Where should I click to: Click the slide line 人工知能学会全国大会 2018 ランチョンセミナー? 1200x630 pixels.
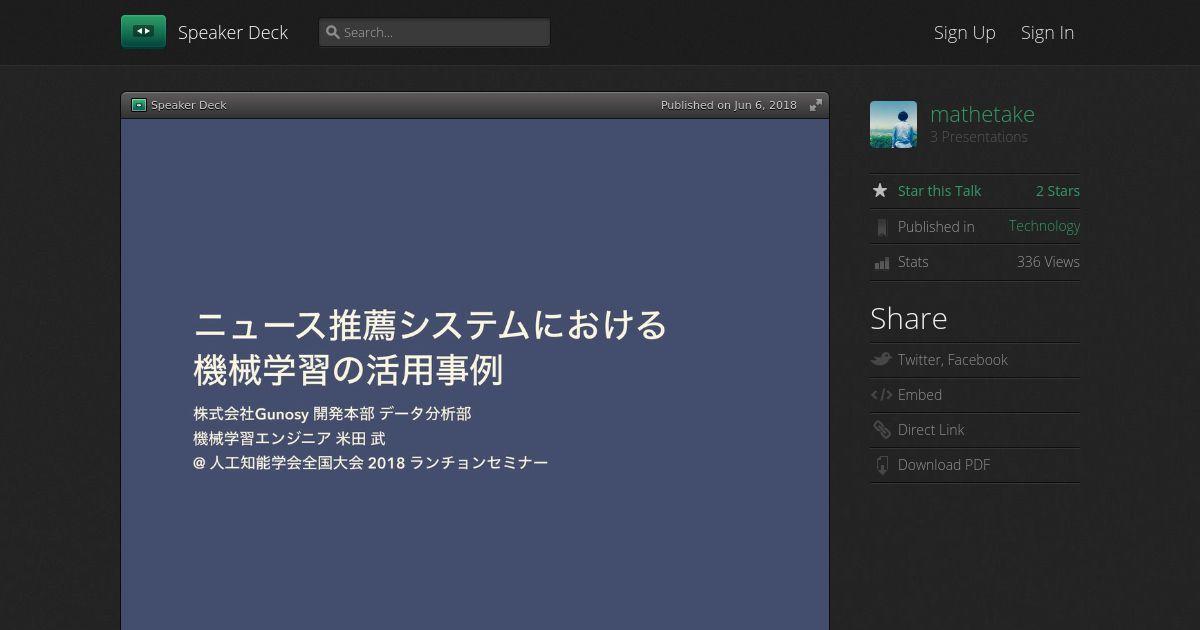pos(379,463)
